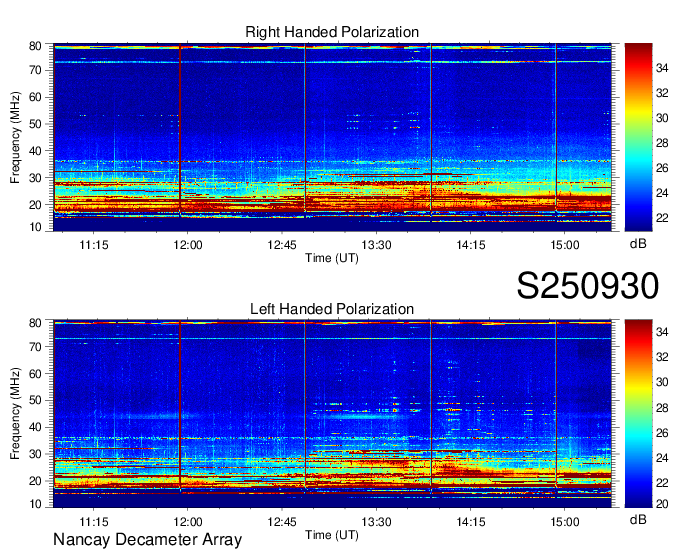This screenshot has height=552, width=680.
Task: Click the upper plot's Time (UT) axis label
Action: (x=332, y=257)
